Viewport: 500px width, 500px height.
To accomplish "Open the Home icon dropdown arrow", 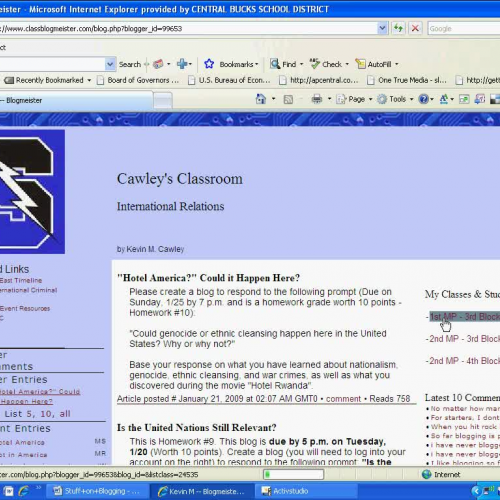I will [x=274, y=99].
